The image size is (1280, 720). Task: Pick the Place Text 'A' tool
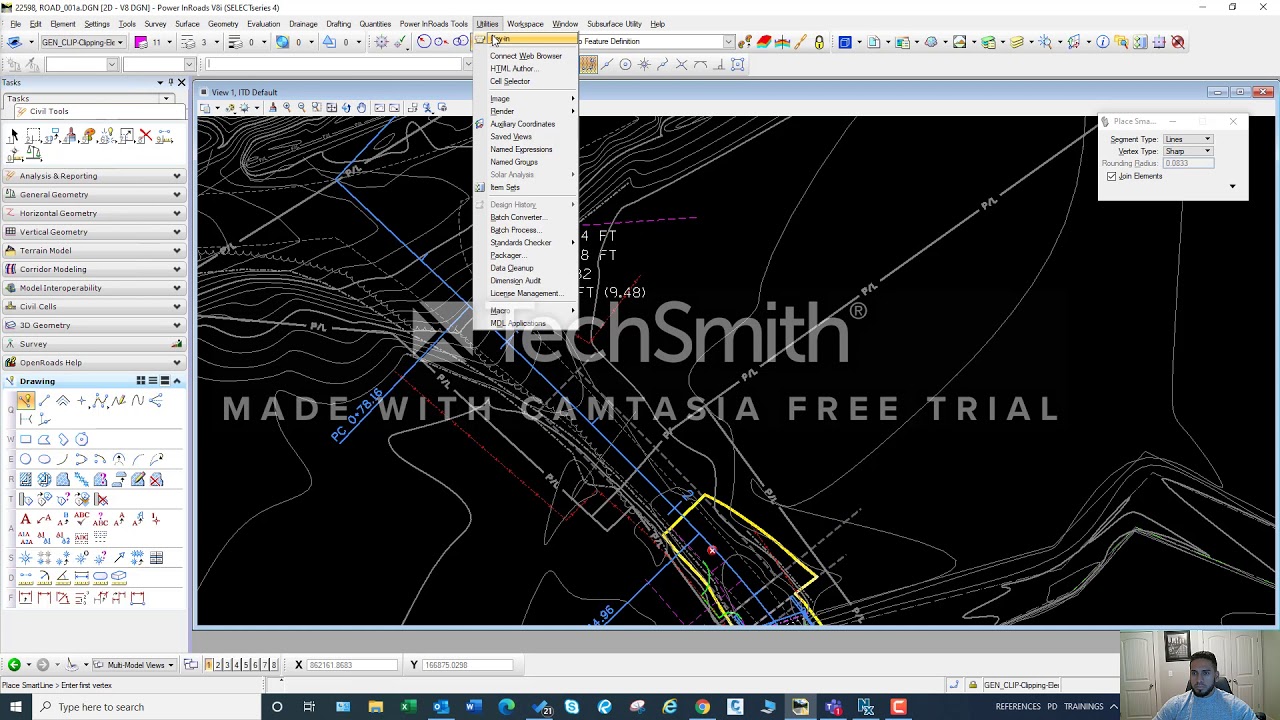(x=25, y=519)
